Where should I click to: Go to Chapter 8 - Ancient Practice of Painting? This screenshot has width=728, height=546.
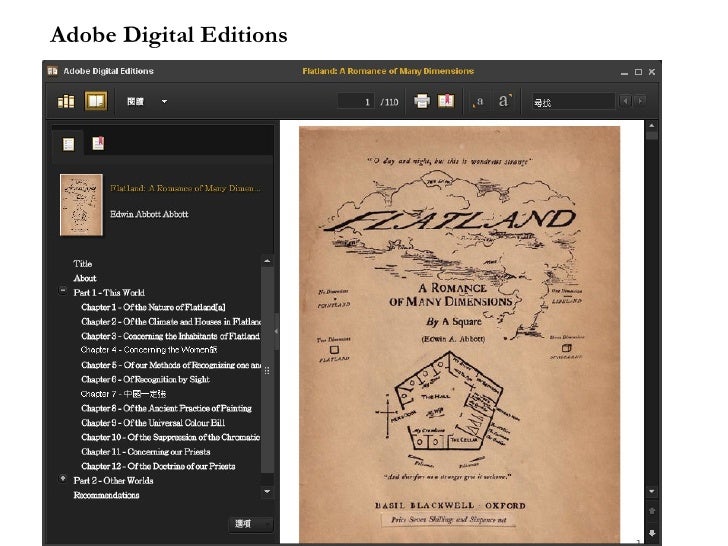tap(166, 408)
